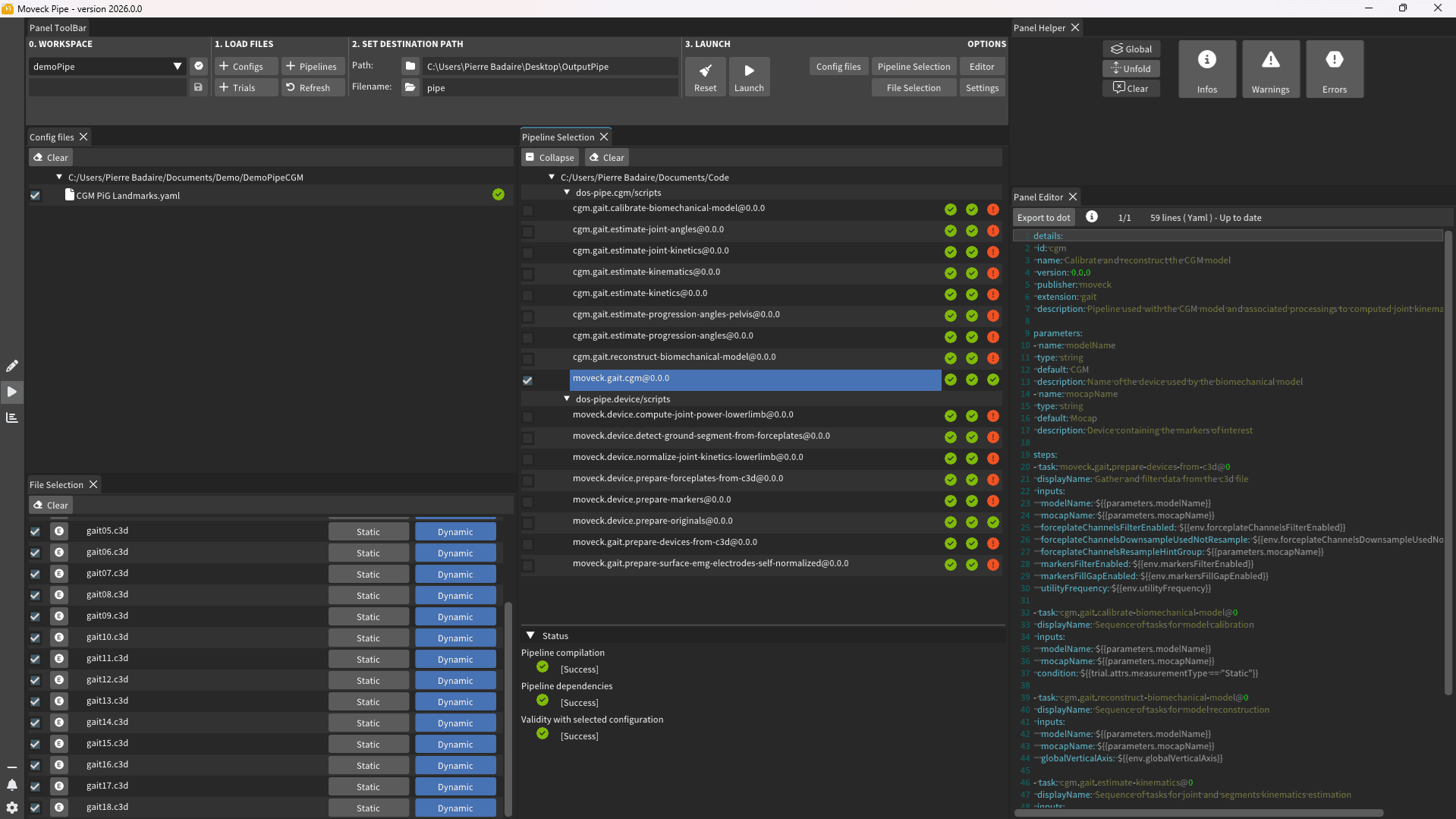Click the Filename input field
Image resolution: width=1456 pixels, height=819 pixels.
coord(549,87)
